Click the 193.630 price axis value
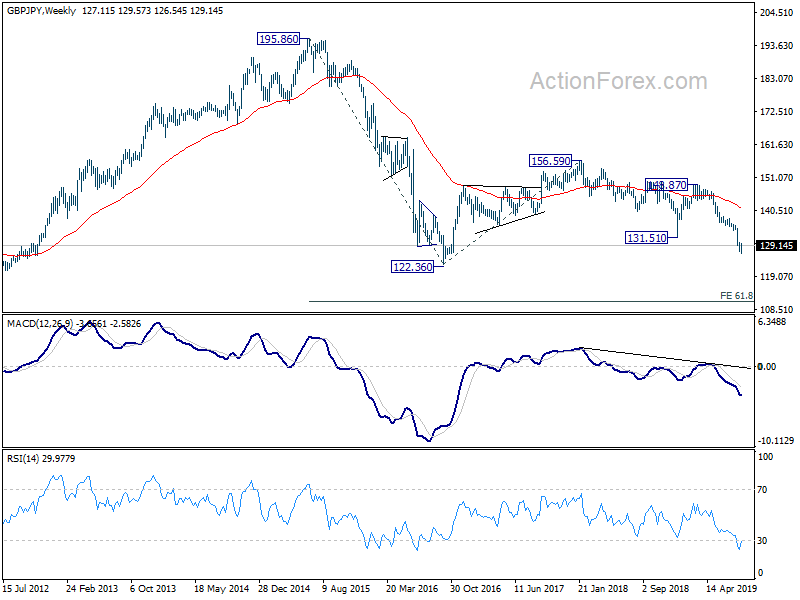800x600 pixels. pyautogui.click(x=776, y=45)
